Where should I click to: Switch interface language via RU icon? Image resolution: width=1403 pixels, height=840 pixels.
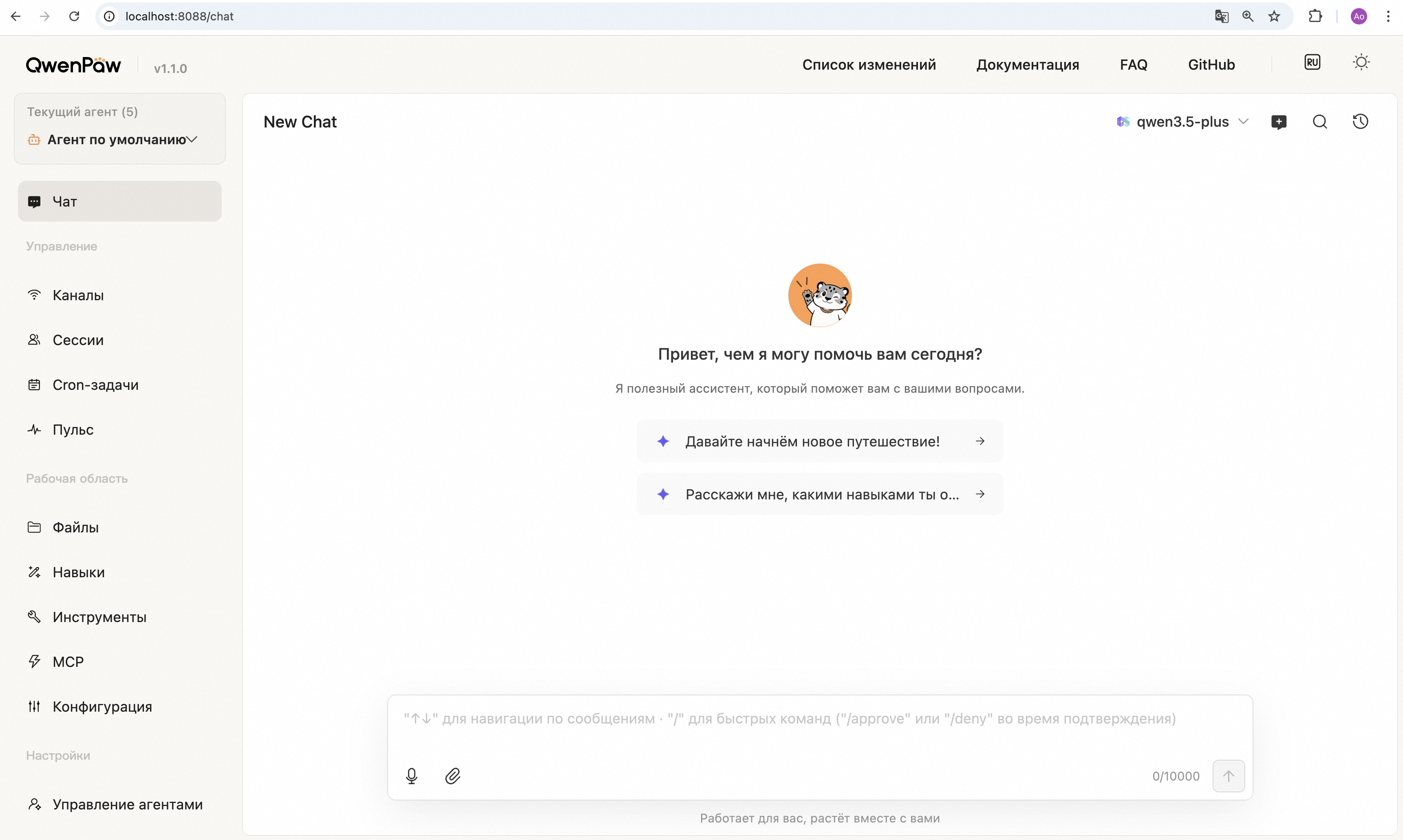pos(1313,62)
